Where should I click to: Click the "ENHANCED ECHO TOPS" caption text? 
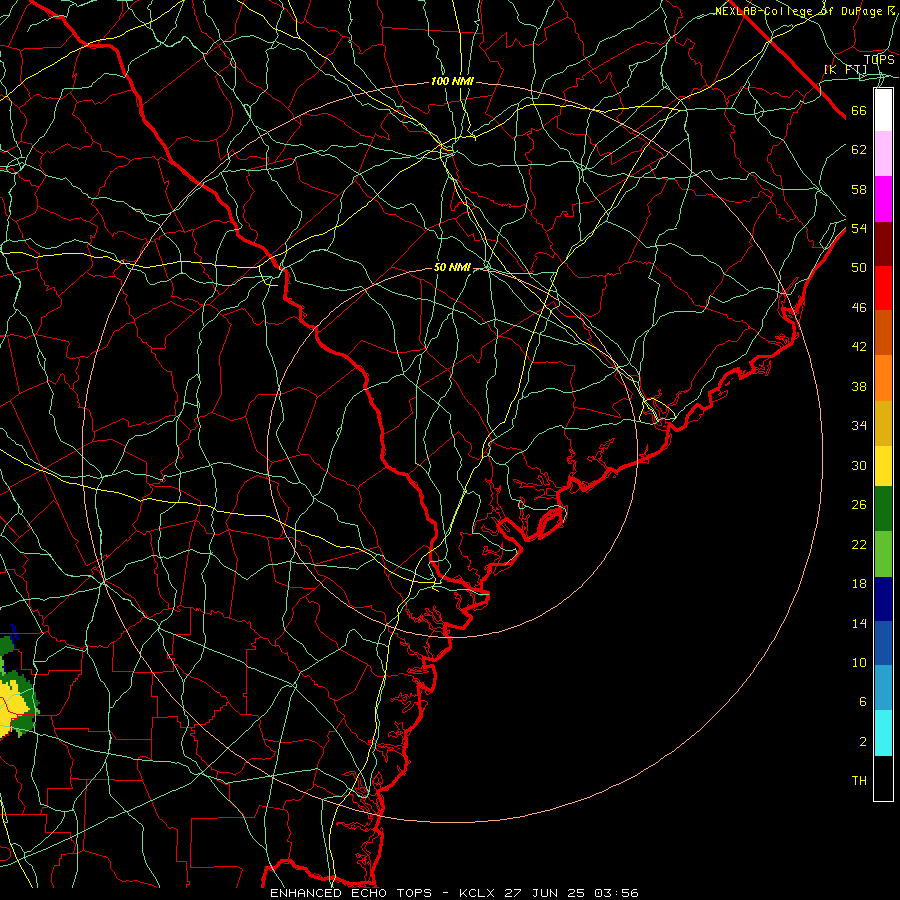click(351, 893)
